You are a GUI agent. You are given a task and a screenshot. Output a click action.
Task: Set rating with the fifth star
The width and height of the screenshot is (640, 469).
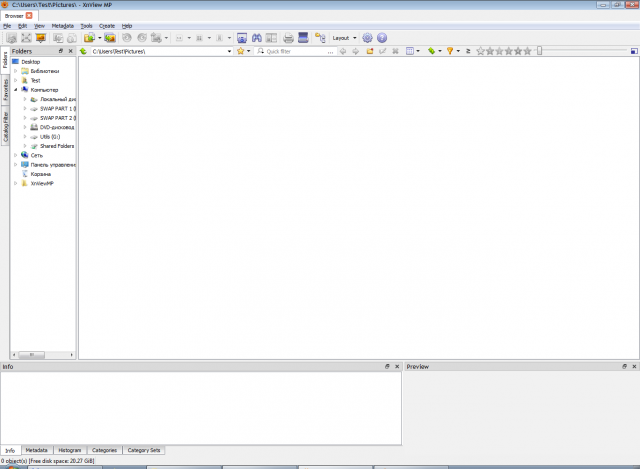[x=528, y=51]
